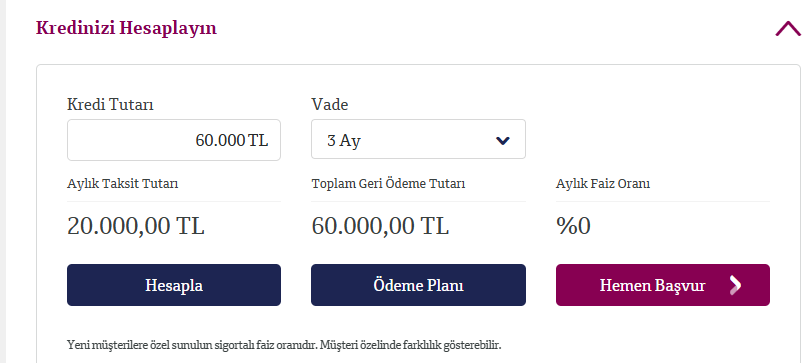Open the Vade term dropdown

coord(418,140)
